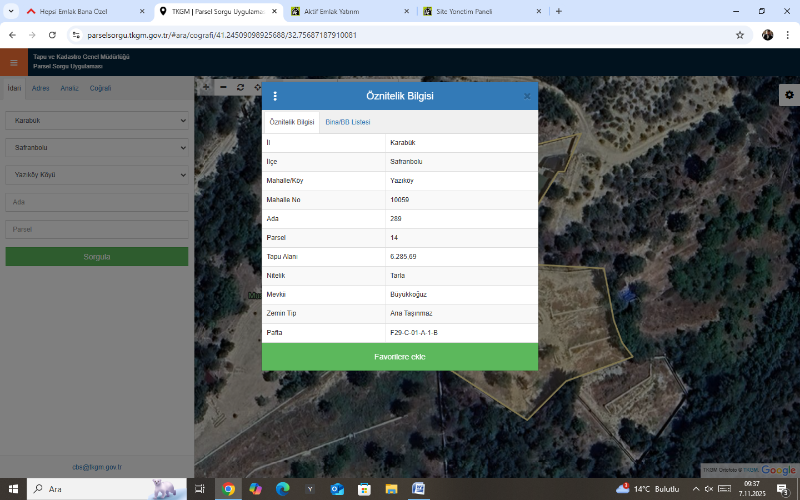Viewport: 800px width, 500px height.
Task: Expand the Safranbolu district dropdown
Action: click(96, 147)
